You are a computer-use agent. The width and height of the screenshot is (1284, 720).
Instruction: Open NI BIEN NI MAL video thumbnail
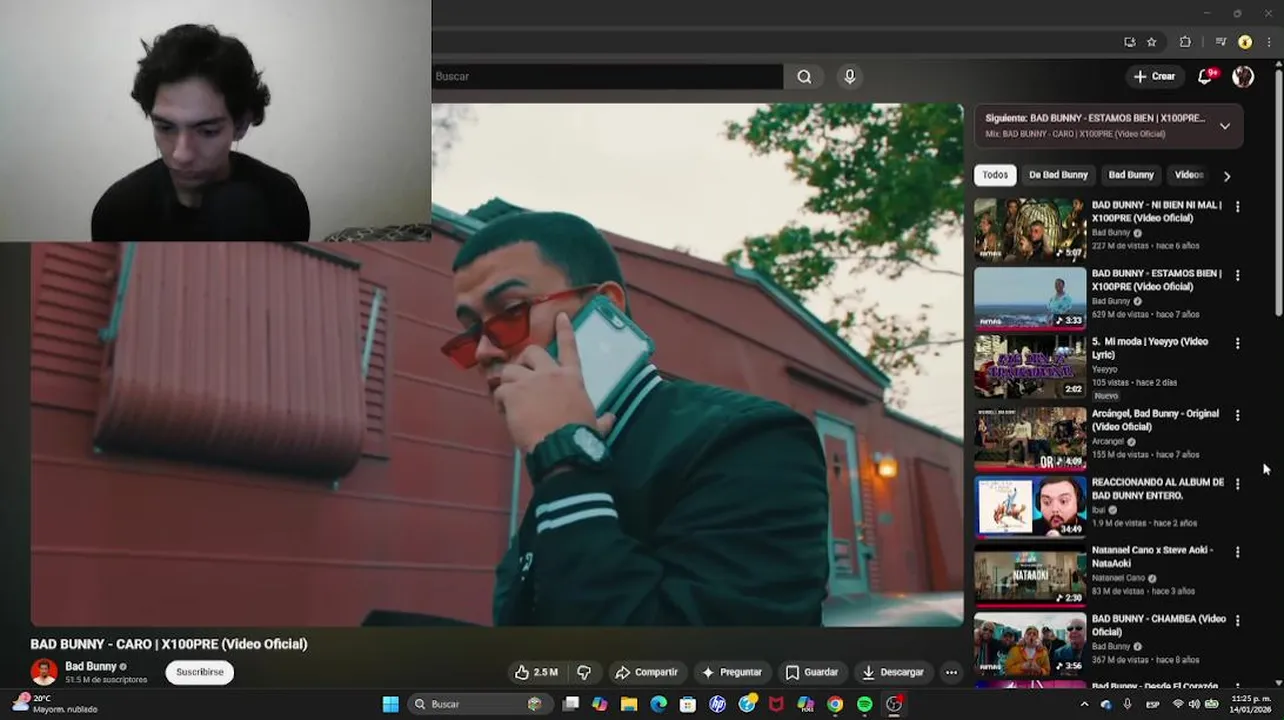(1030, 229)
